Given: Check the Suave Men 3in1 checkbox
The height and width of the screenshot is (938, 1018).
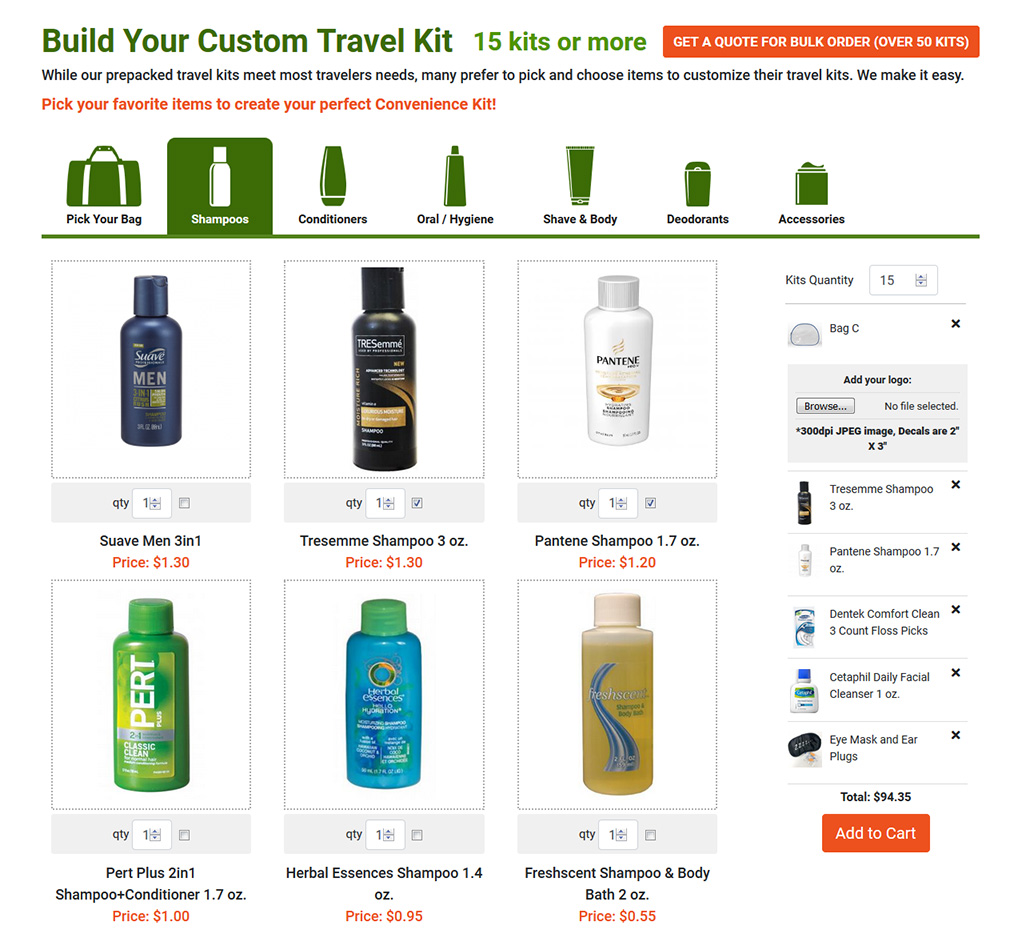Looking at the screenshot, I should pyautogui.click(x=184, y=503).
